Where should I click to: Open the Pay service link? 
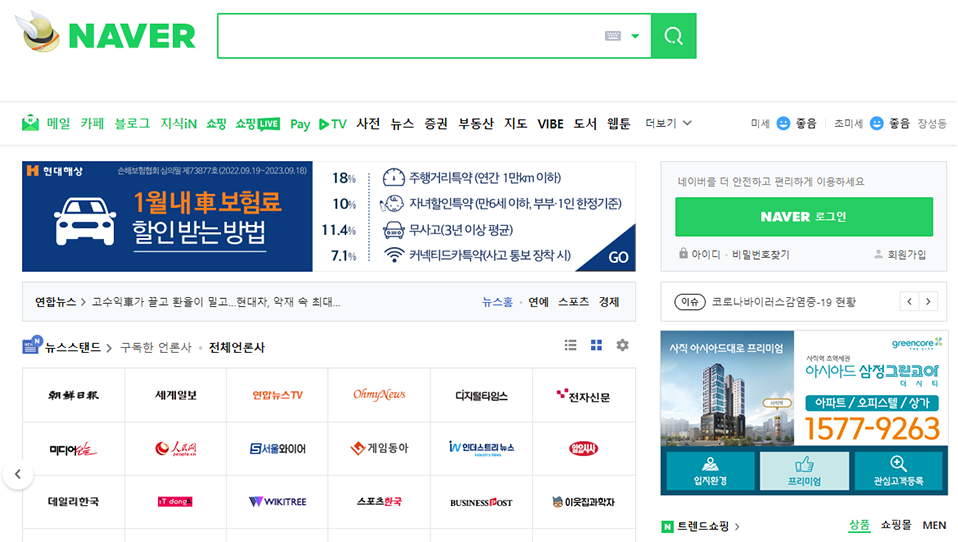click(x=300, y=124)
